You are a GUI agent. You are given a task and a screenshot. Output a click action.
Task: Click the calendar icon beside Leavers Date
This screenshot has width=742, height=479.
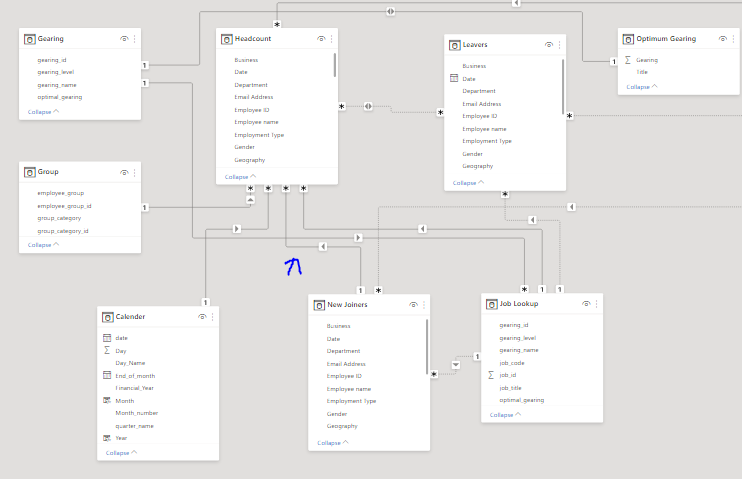tap(454, 78)
